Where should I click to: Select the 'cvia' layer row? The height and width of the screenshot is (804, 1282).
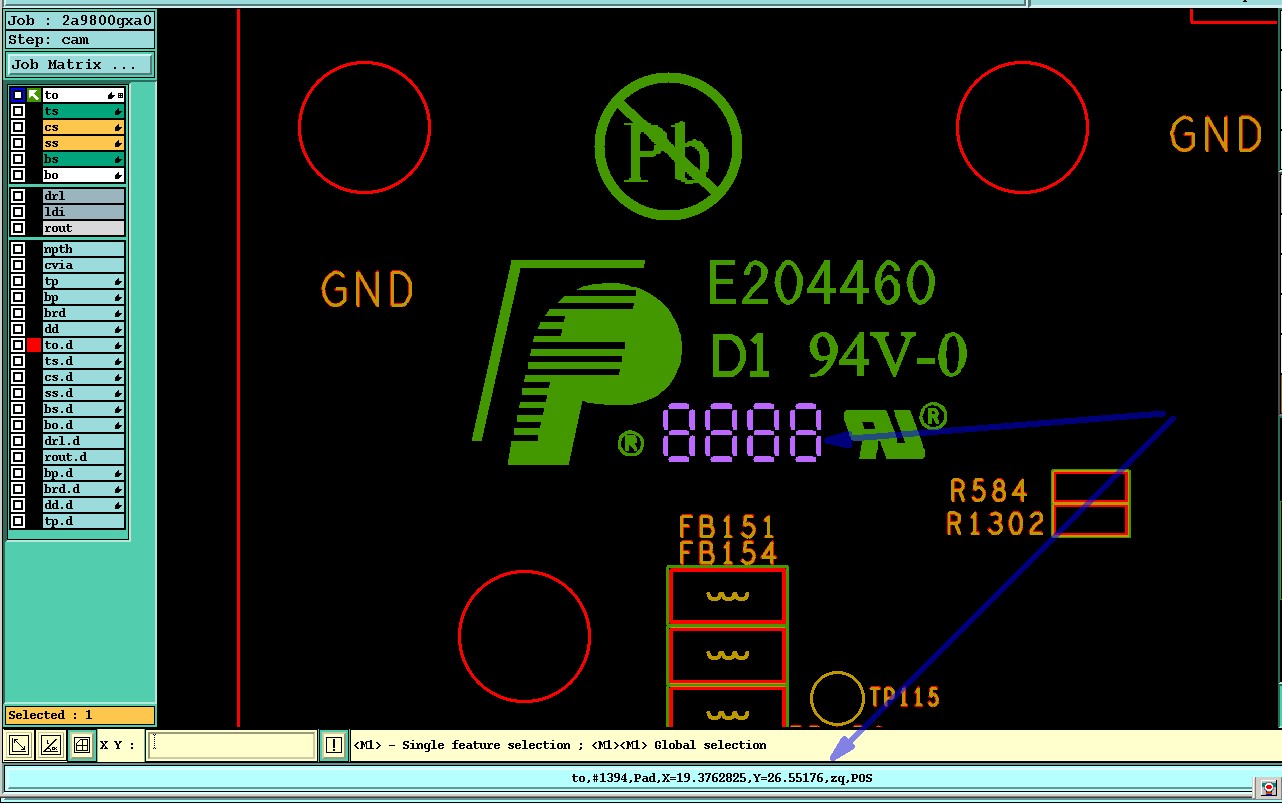tap(83, 265)
